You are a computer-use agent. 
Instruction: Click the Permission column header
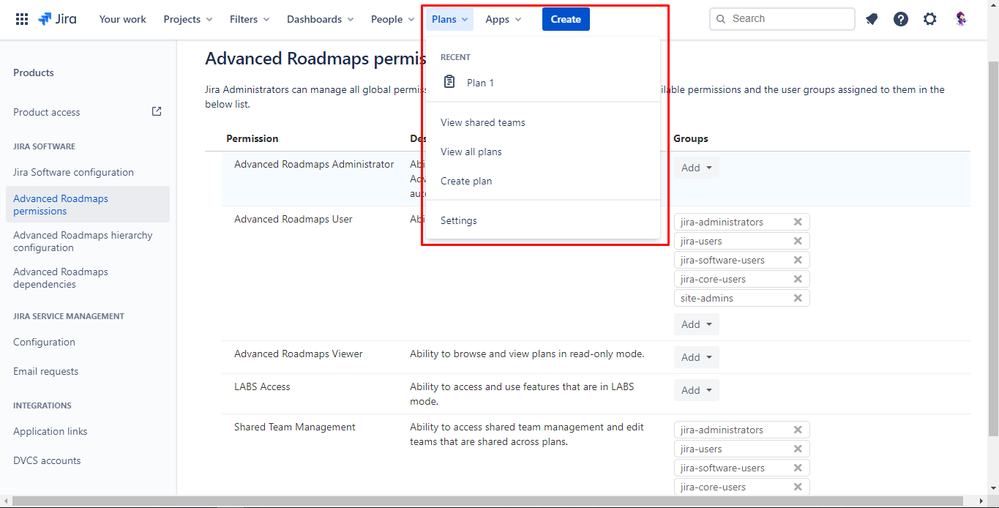pos(252,138)
